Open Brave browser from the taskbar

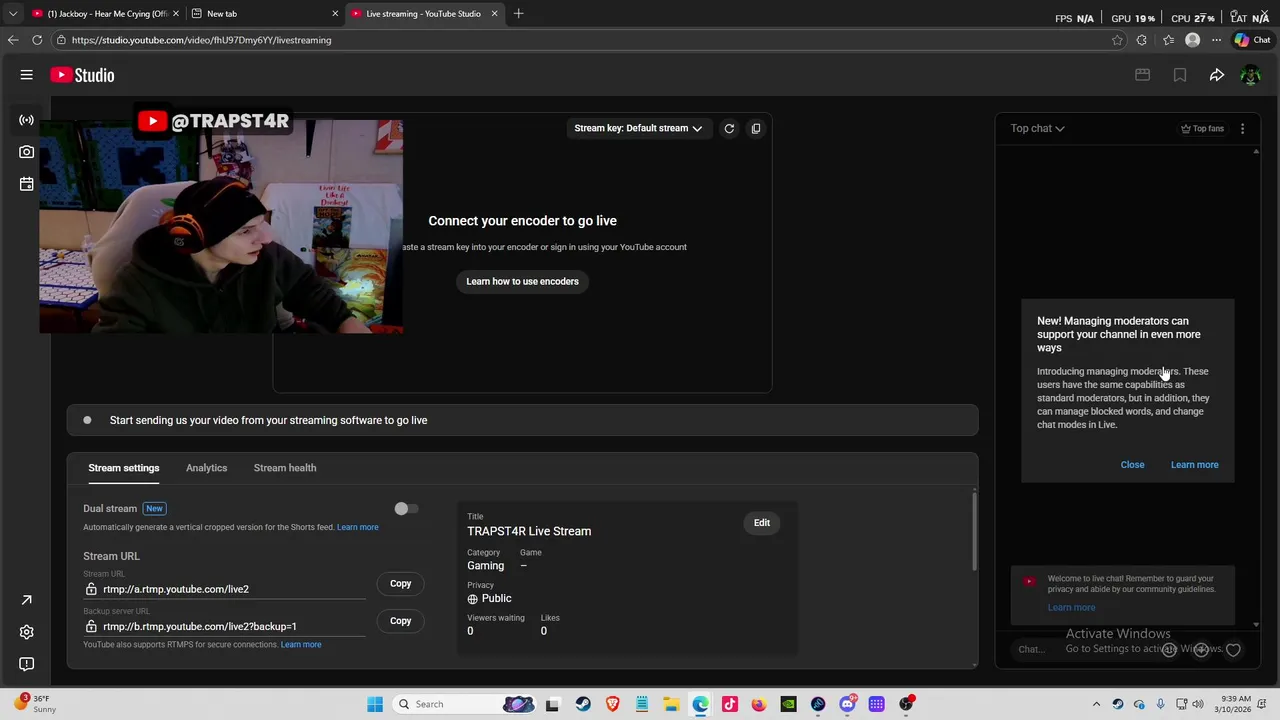click(x=612, y=704)
